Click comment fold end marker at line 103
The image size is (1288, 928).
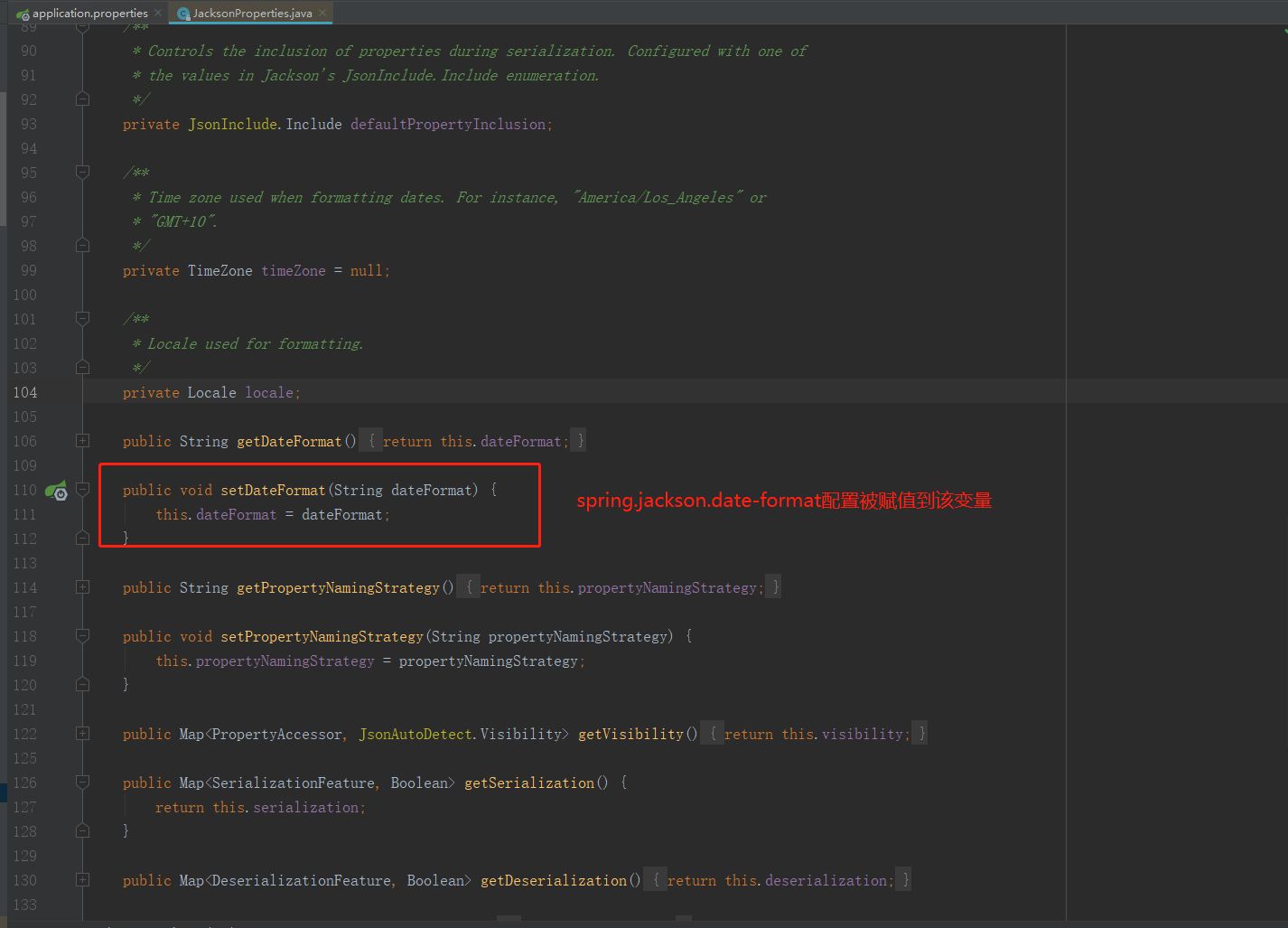(x=82, y=368)
